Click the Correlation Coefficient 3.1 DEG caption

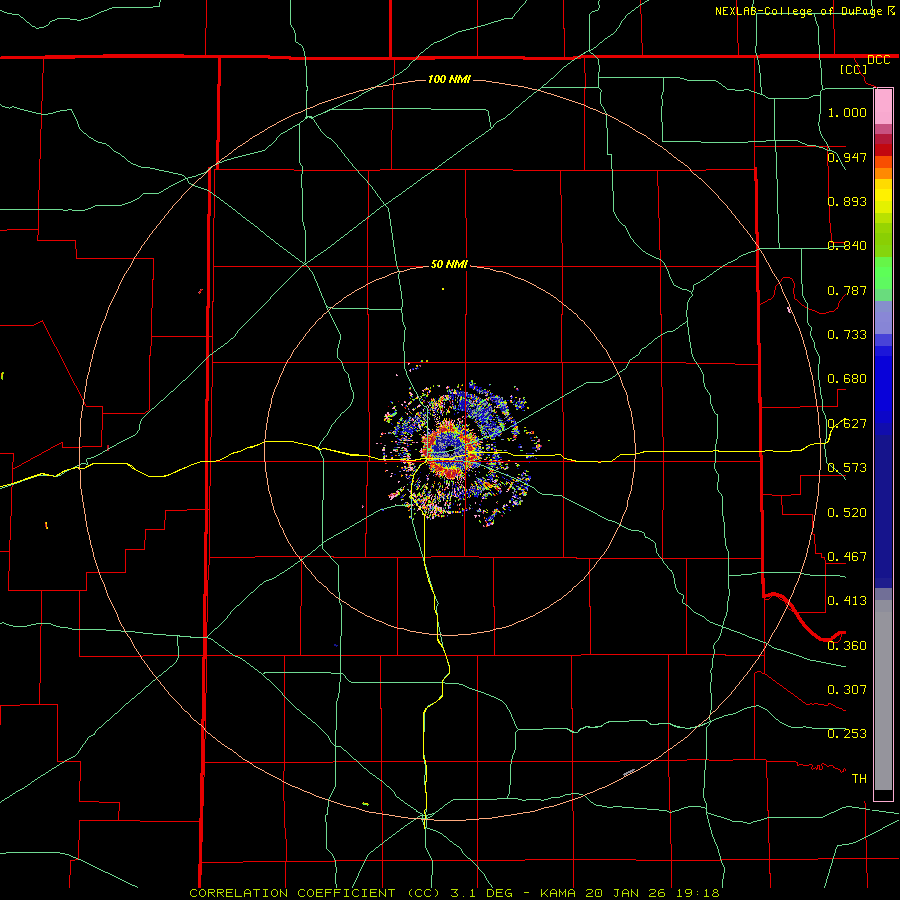454,893
